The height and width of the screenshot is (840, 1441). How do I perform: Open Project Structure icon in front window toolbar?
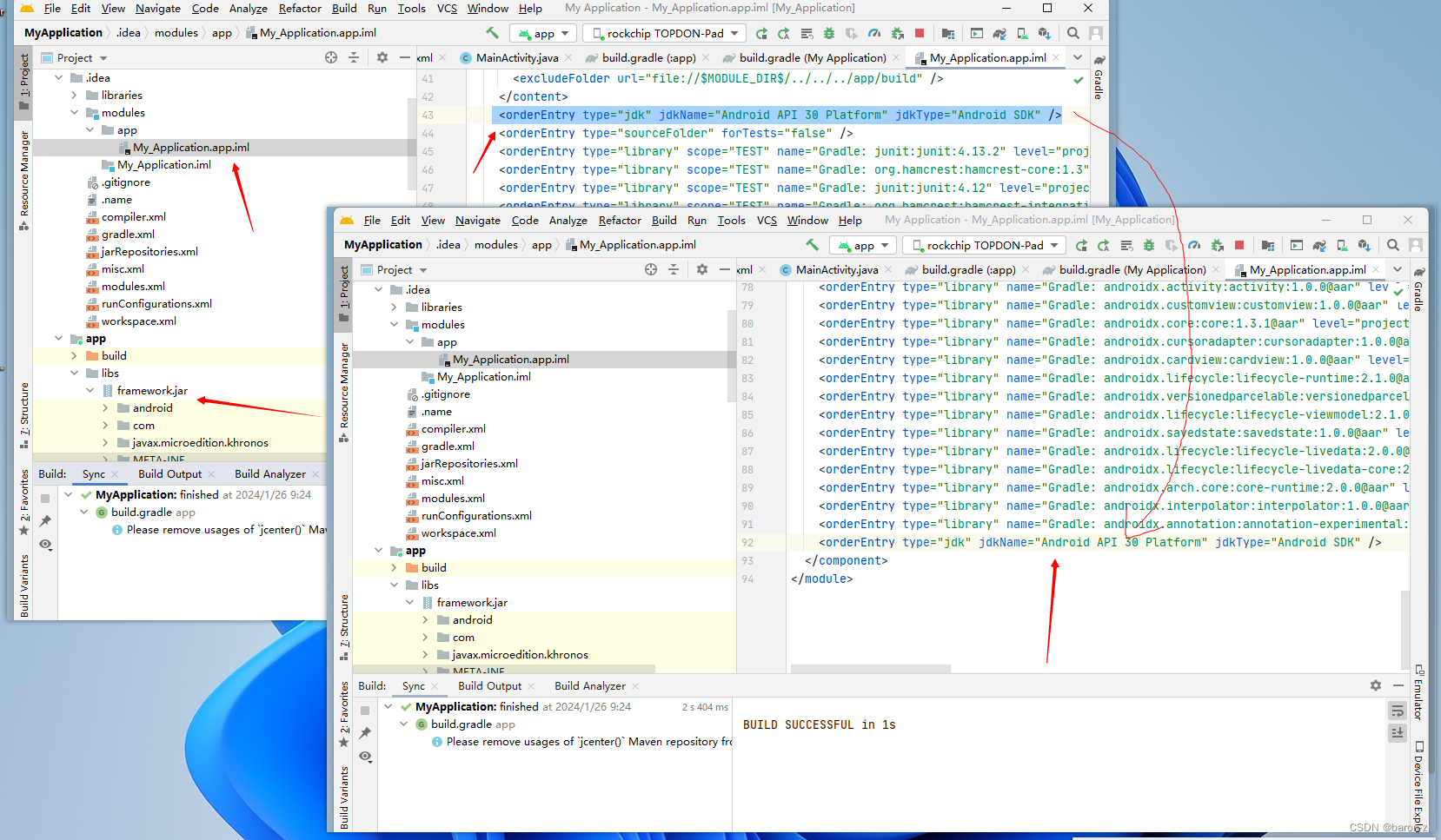pos(1268,246)
